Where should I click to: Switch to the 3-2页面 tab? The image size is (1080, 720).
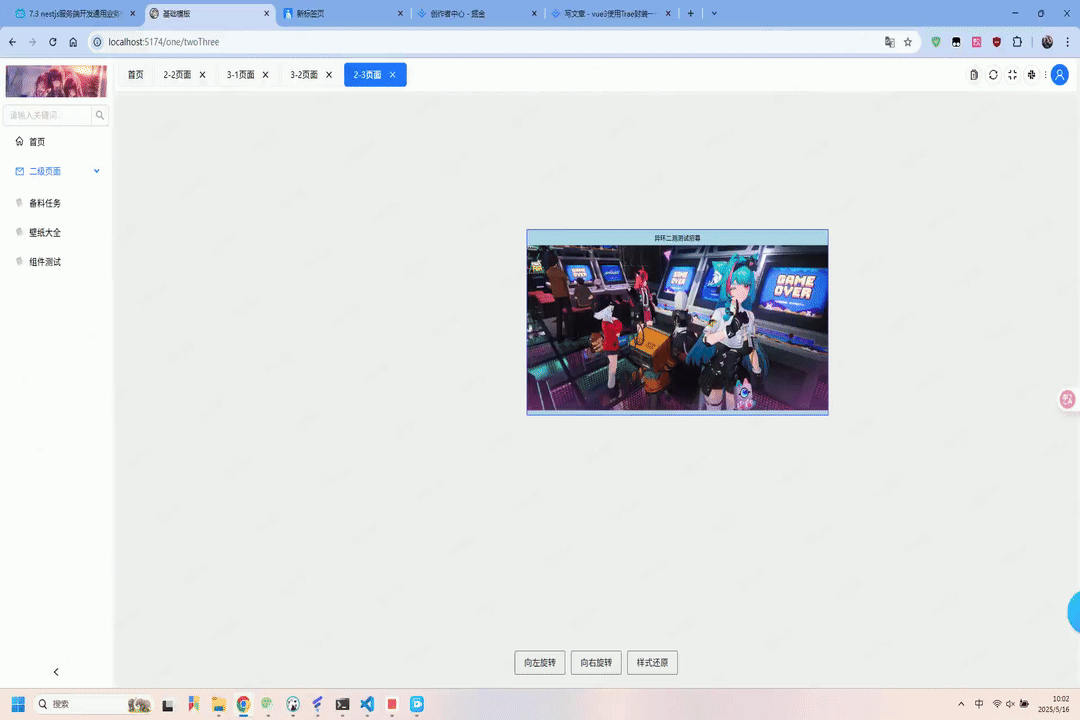(x=304, y=74)
